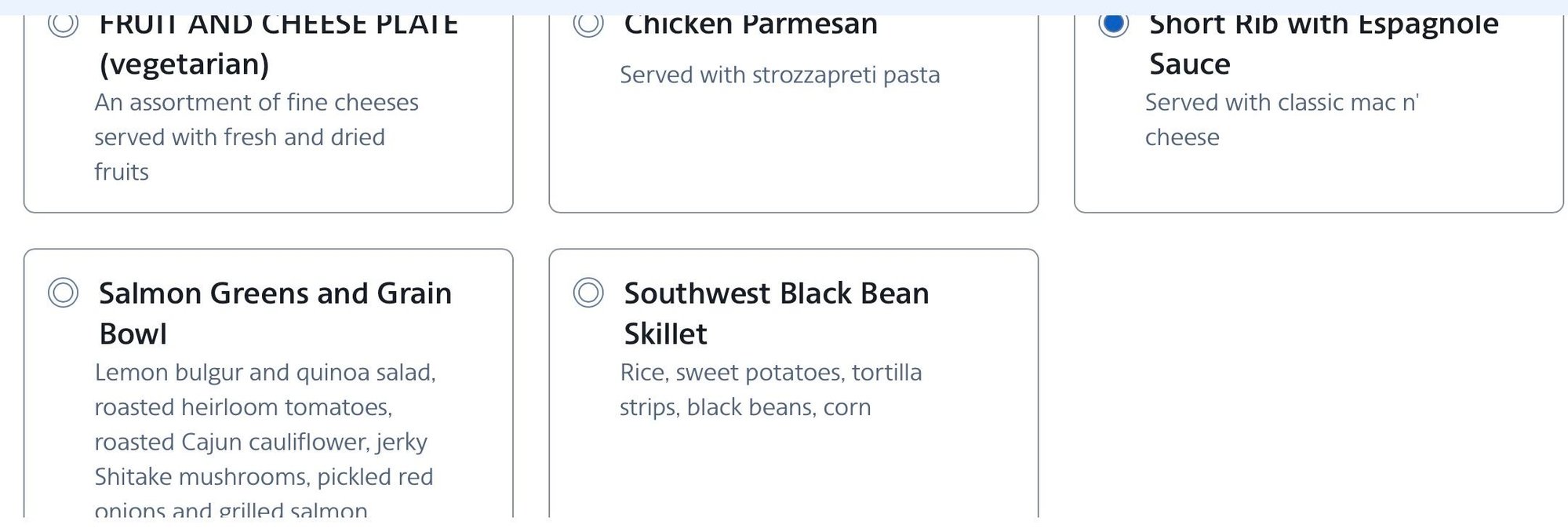
Task: Click the selected Short Rib radio button
Action: (1113, 24)
